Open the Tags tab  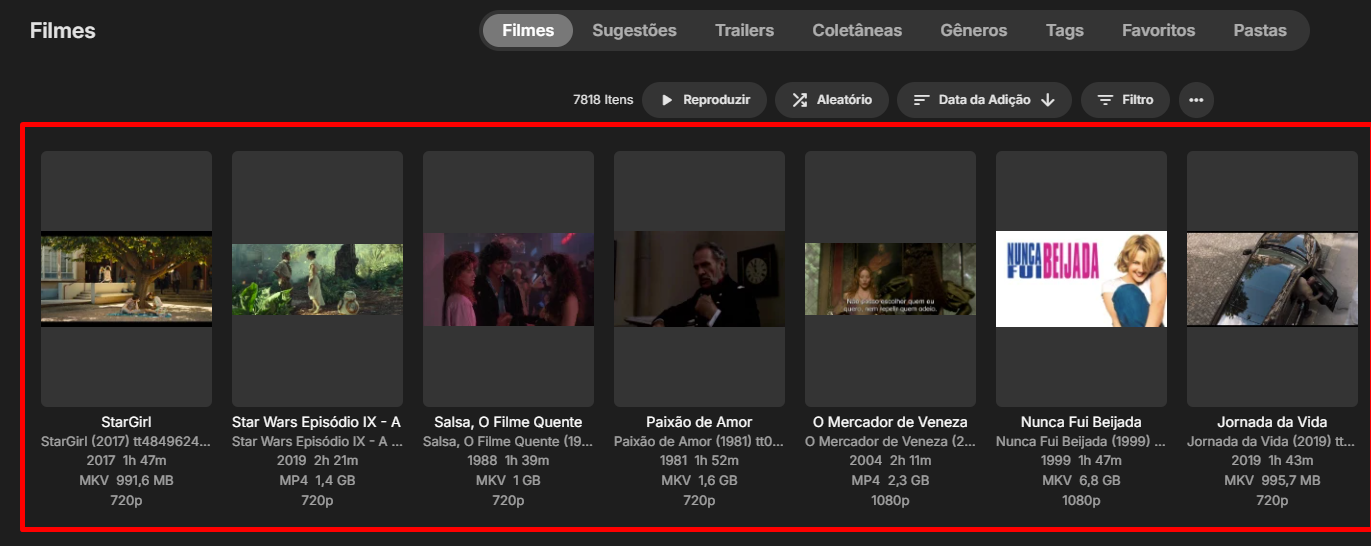tap(1064, 30)
